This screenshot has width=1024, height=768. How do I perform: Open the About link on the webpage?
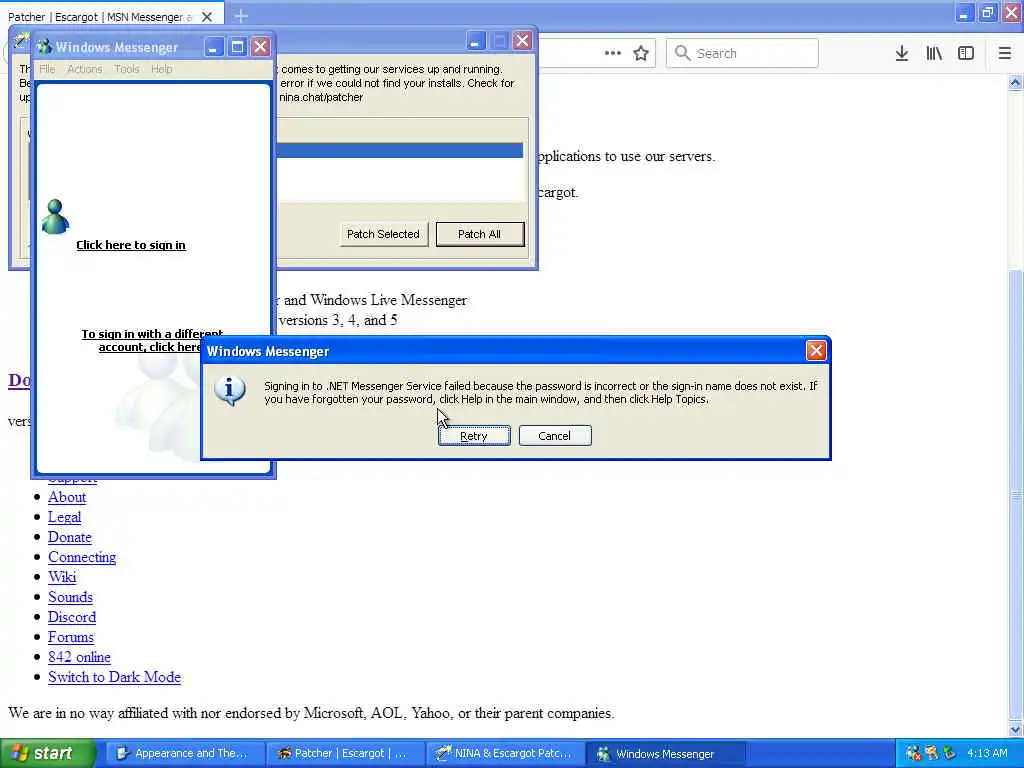(x=67, y=497)
